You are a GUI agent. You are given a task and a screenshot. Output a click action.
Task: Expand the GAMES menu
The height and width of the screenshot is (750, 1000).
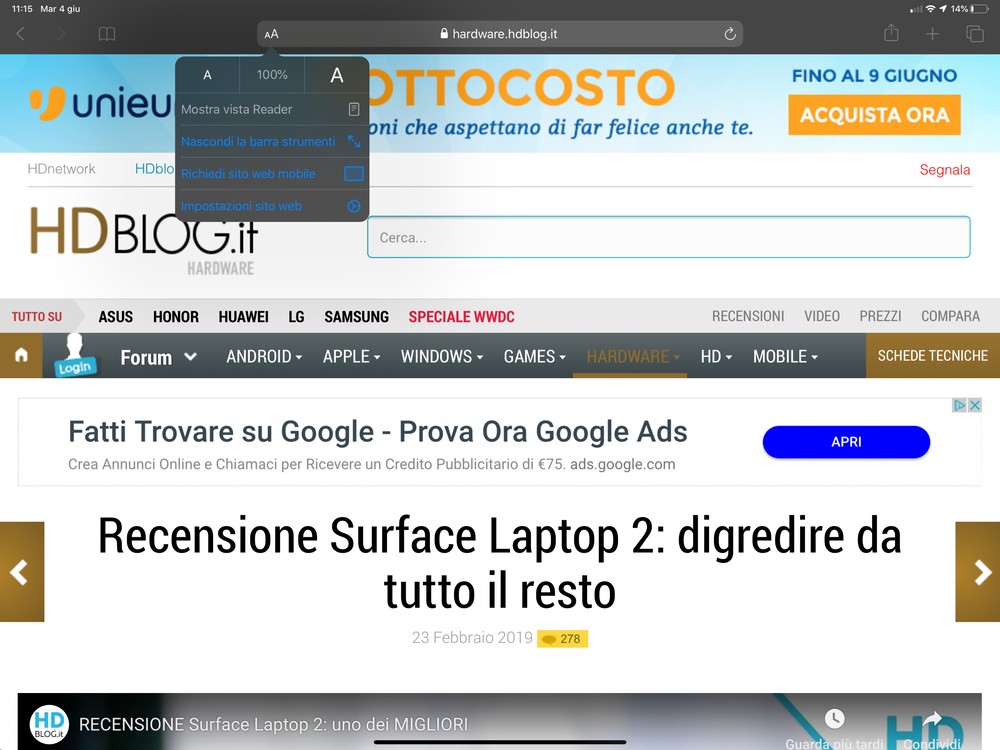tap(535, 357)
